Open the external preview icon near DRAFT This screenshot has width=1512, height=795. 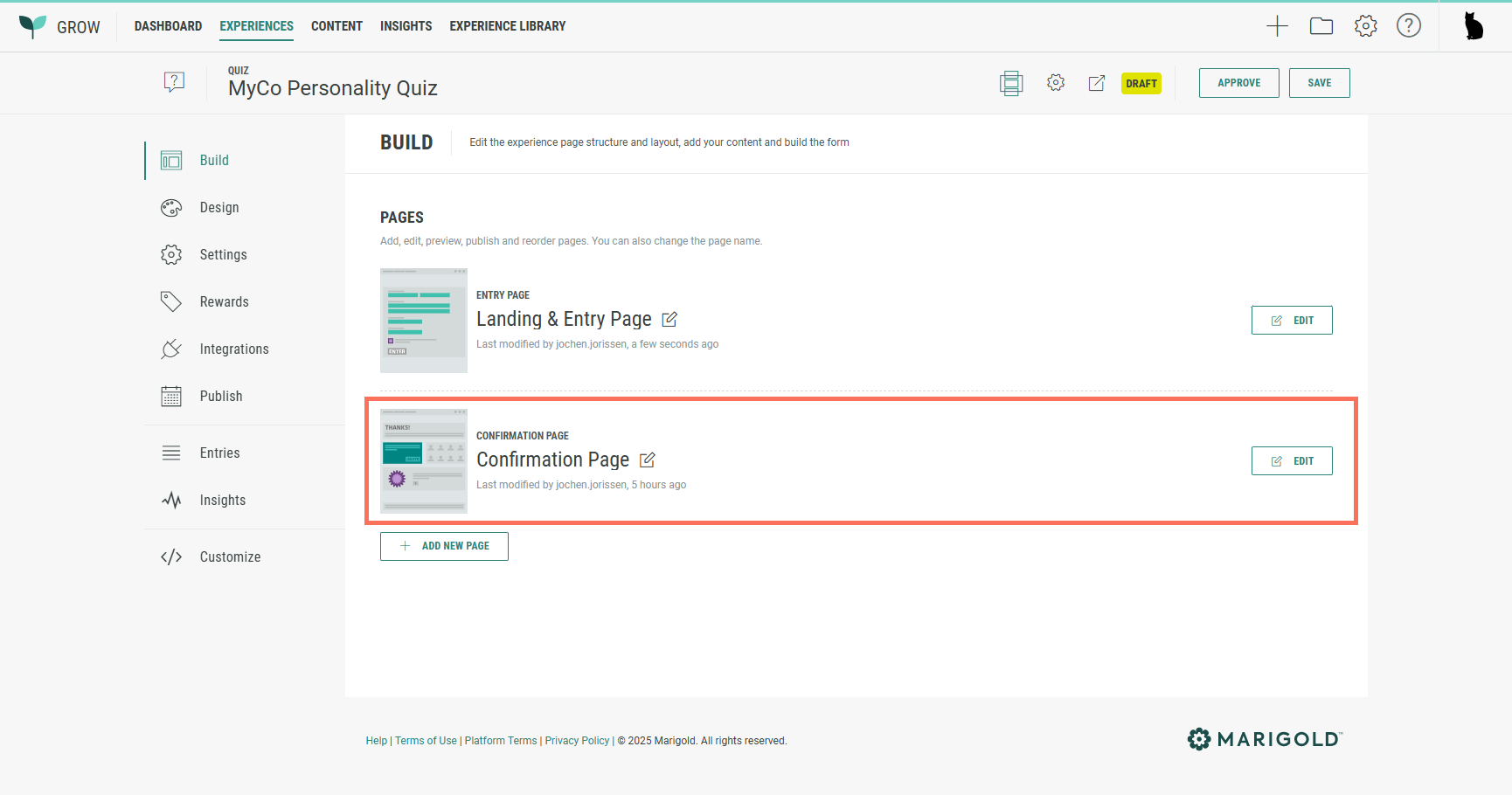(x=1097, y=83)
